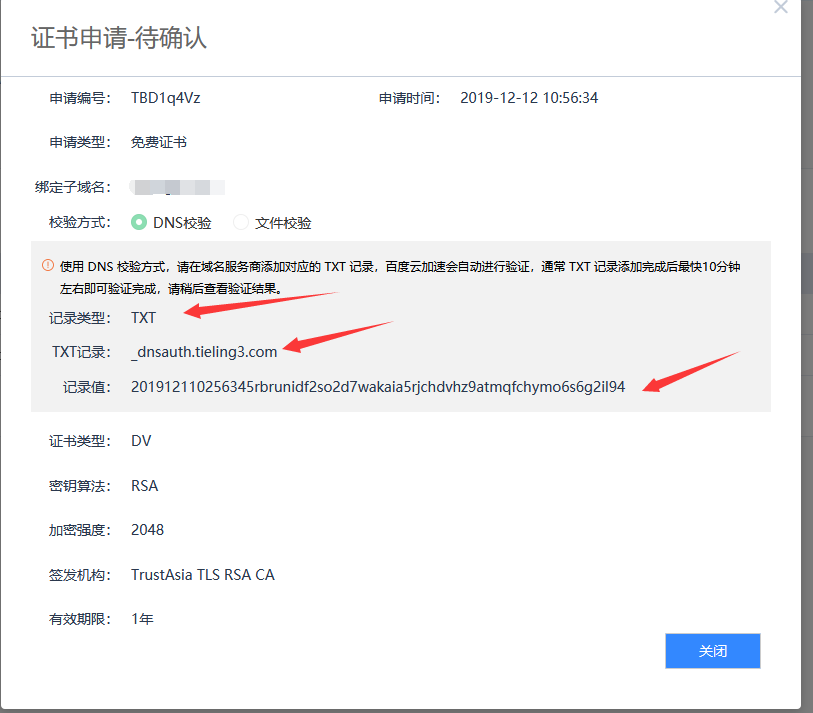The width and height of the screenshot is (813, 713).
Task: Click the 证书申请-待确认 dialog title
Action: tap(119, 39)
